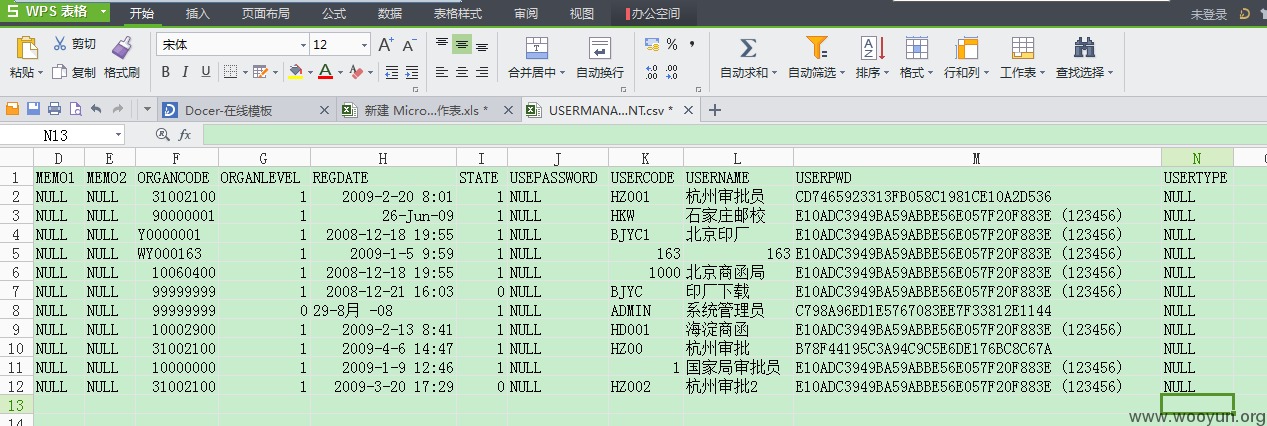Image resolution: width=1267 pixels, height=426 pixels.
Task: Click insert function fx button
Action: click(185, 135)
